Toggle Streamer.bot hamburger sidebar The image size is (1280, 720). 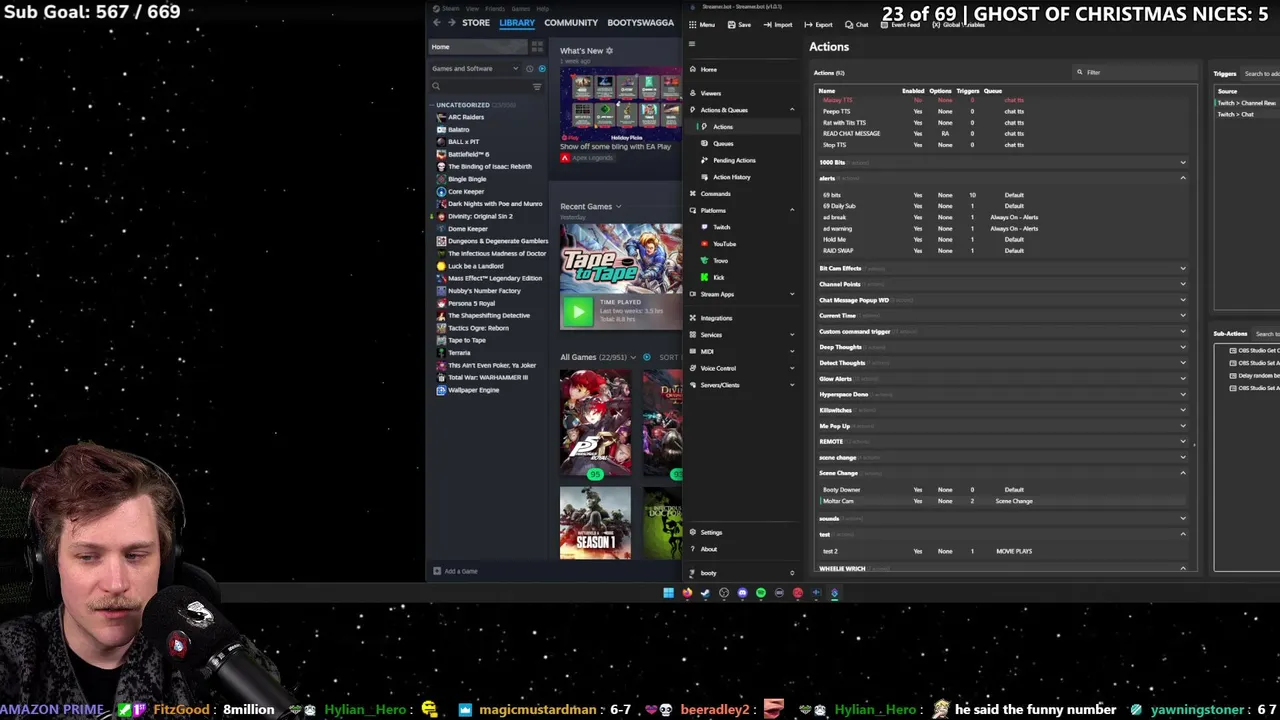click(x=692, y=44)
